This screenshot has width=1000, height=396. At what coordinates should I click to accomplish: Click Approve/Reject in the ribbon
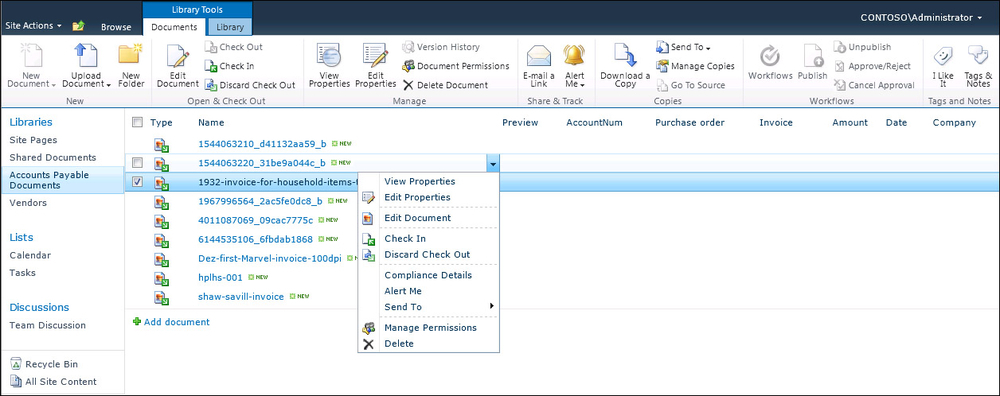pos(872,66)
